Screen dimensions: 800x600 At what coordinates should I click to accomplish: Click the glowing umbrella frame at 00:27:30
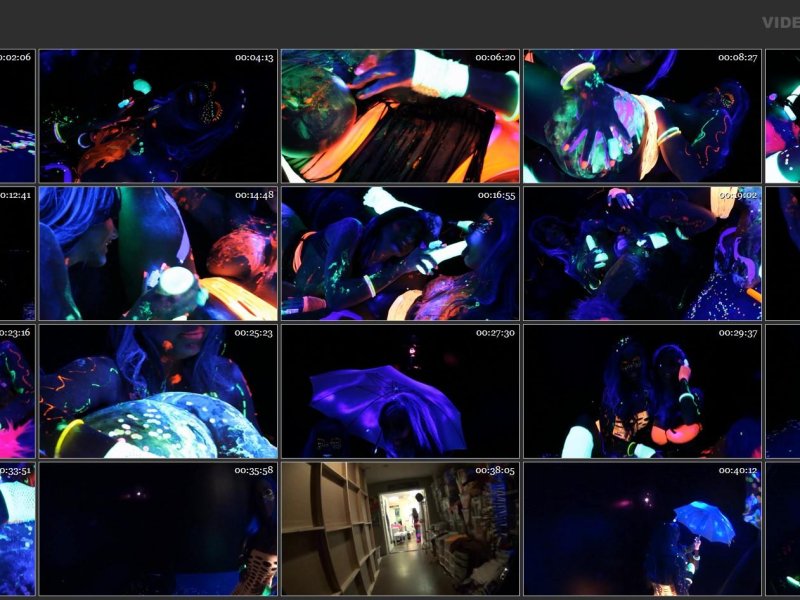coord(400,391)
